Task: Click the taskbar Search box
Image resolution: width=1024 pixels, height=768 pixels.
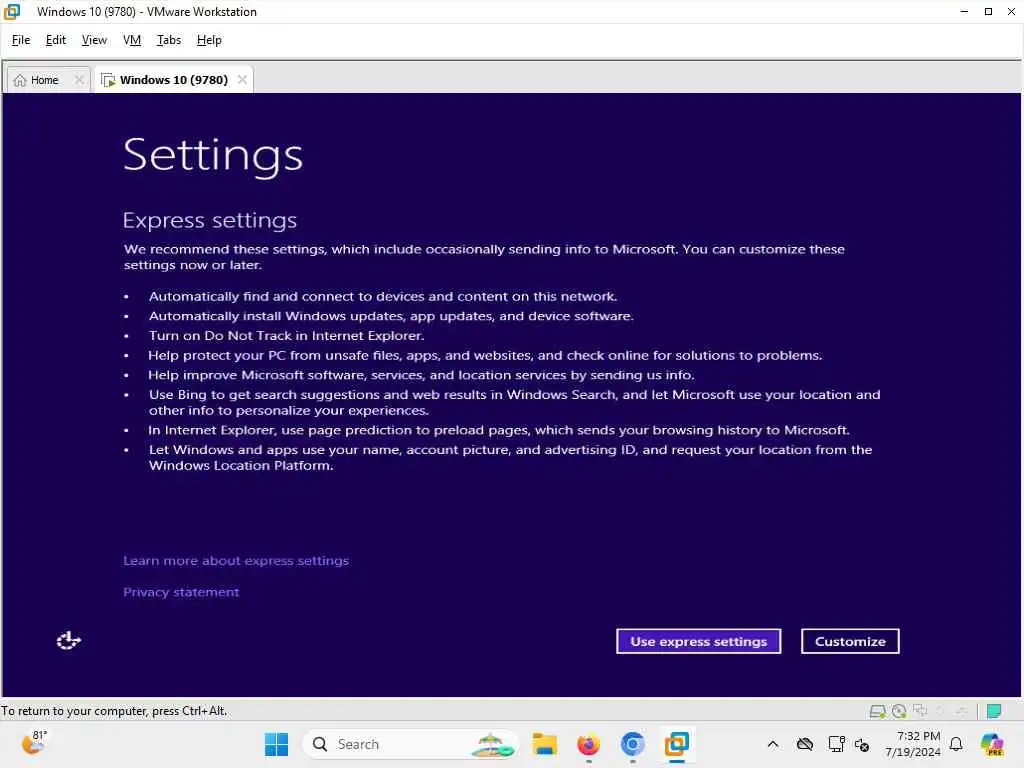Action: click(x=410, y=744)
